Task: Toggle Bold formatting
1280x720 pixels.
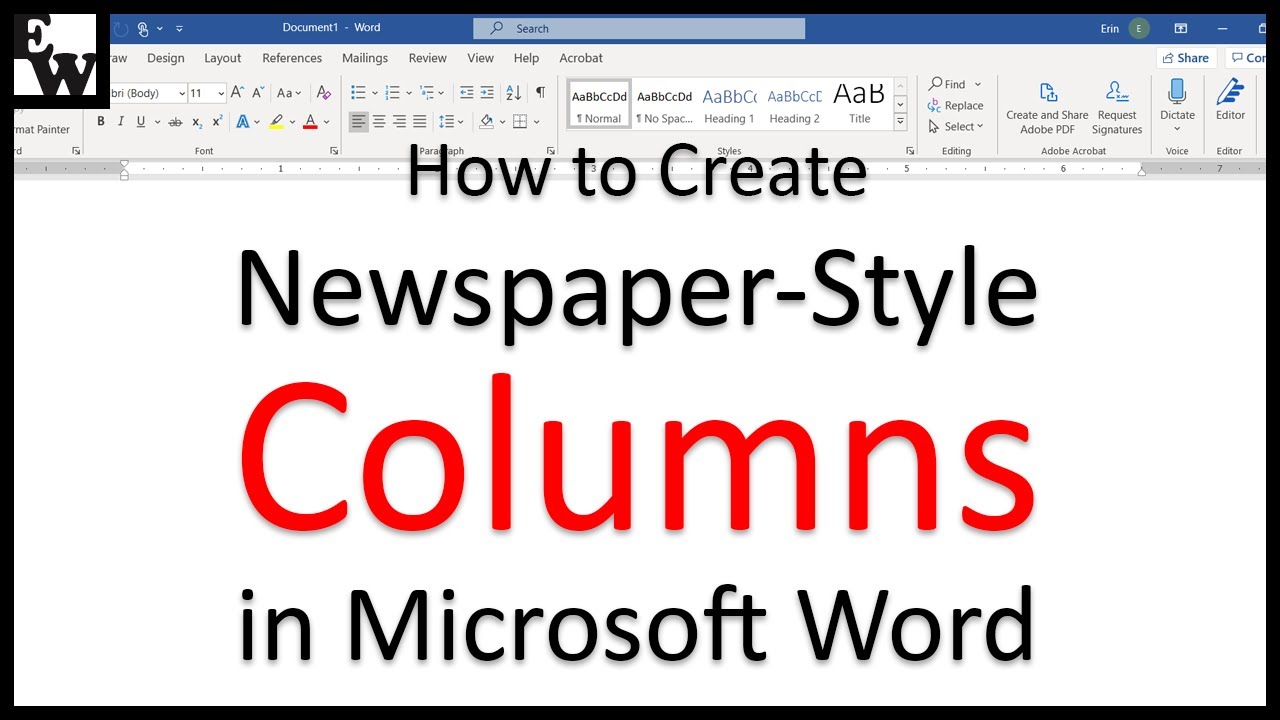Action: coord(101,122)
